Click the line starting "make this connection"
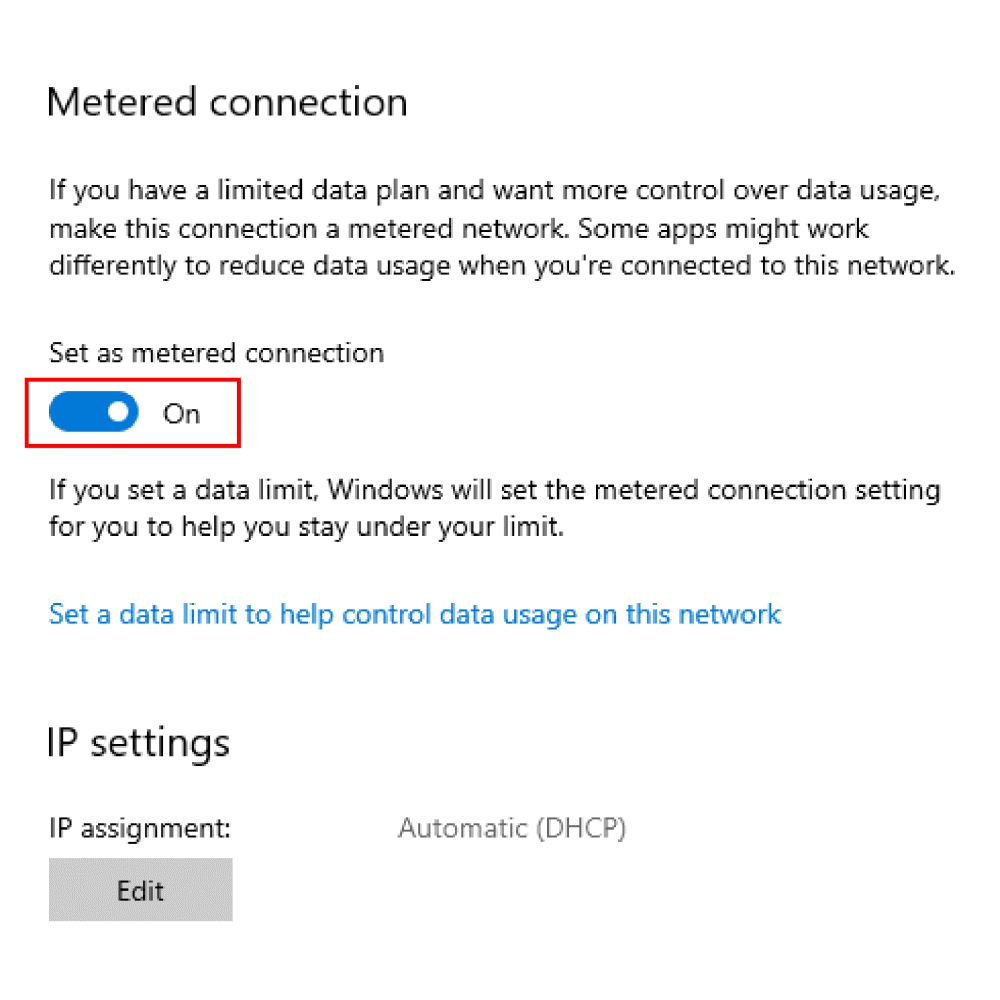Screen dimensions: 1000x1000 click(459, 228)
